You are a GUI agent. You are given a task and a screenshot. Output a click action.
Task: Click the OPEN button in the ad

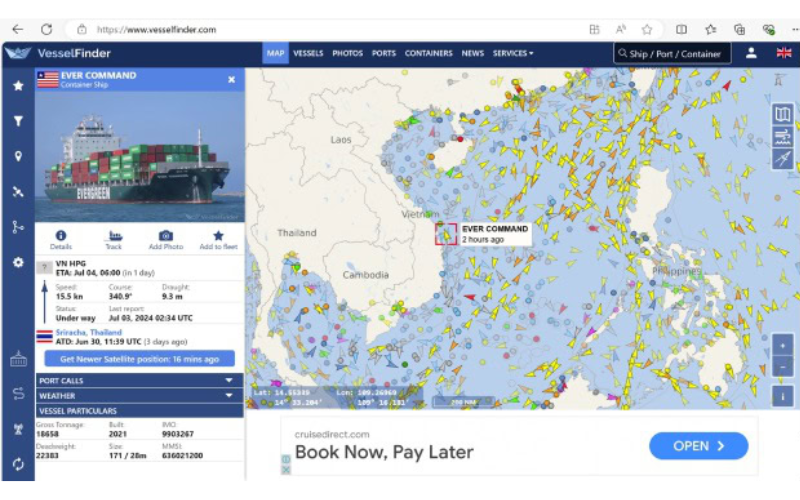coord(698,446)
